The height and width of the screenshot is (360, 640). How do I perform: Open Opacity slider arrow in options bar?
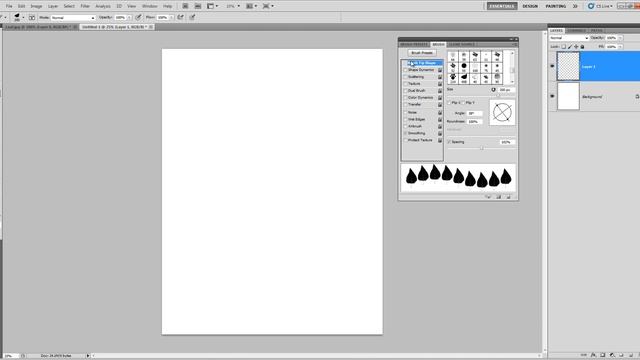(129, 18)
